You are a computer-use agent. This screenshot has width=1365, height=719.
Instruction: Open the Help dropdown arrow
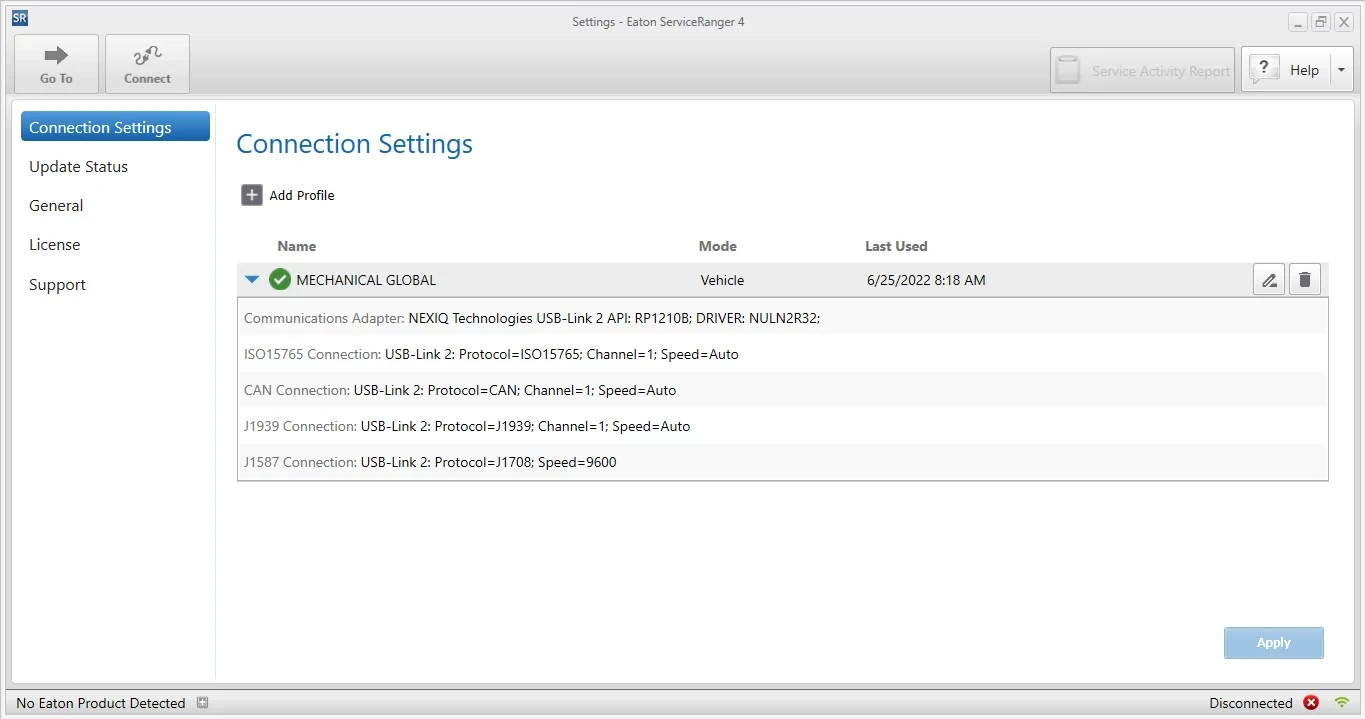[1341, 70]
